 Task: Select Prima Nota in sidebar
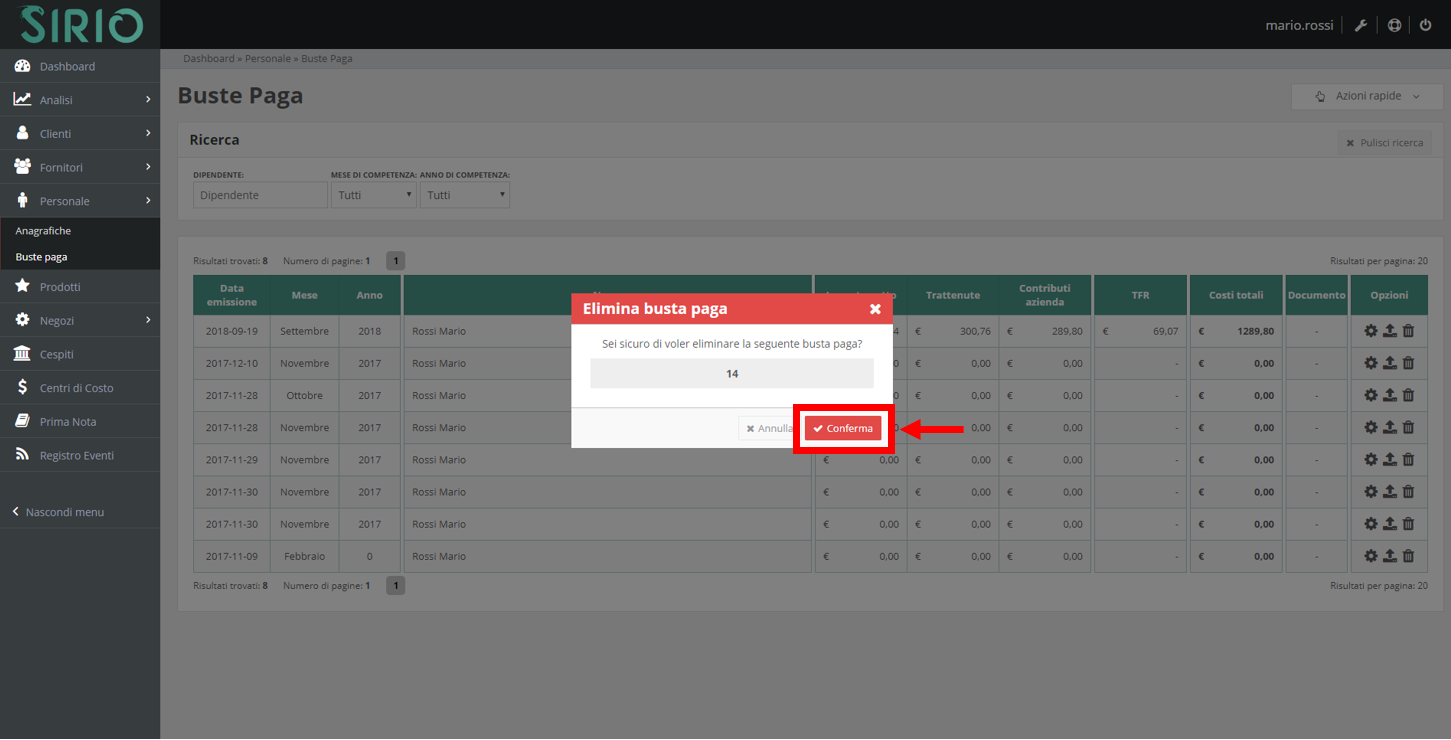[68, 422]
